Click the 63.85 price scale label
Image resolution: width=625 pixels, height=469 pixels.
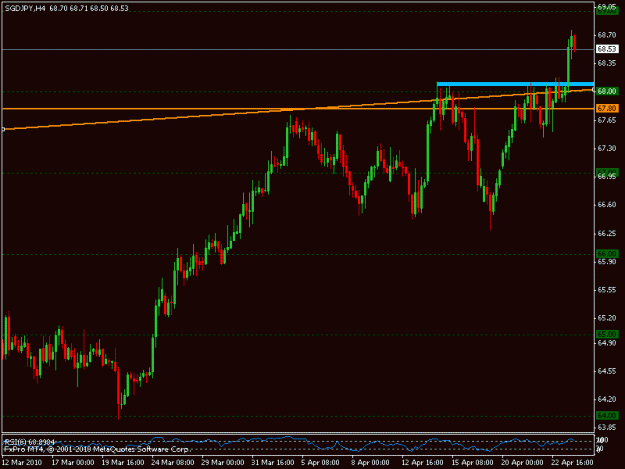[x=607, y=427]
